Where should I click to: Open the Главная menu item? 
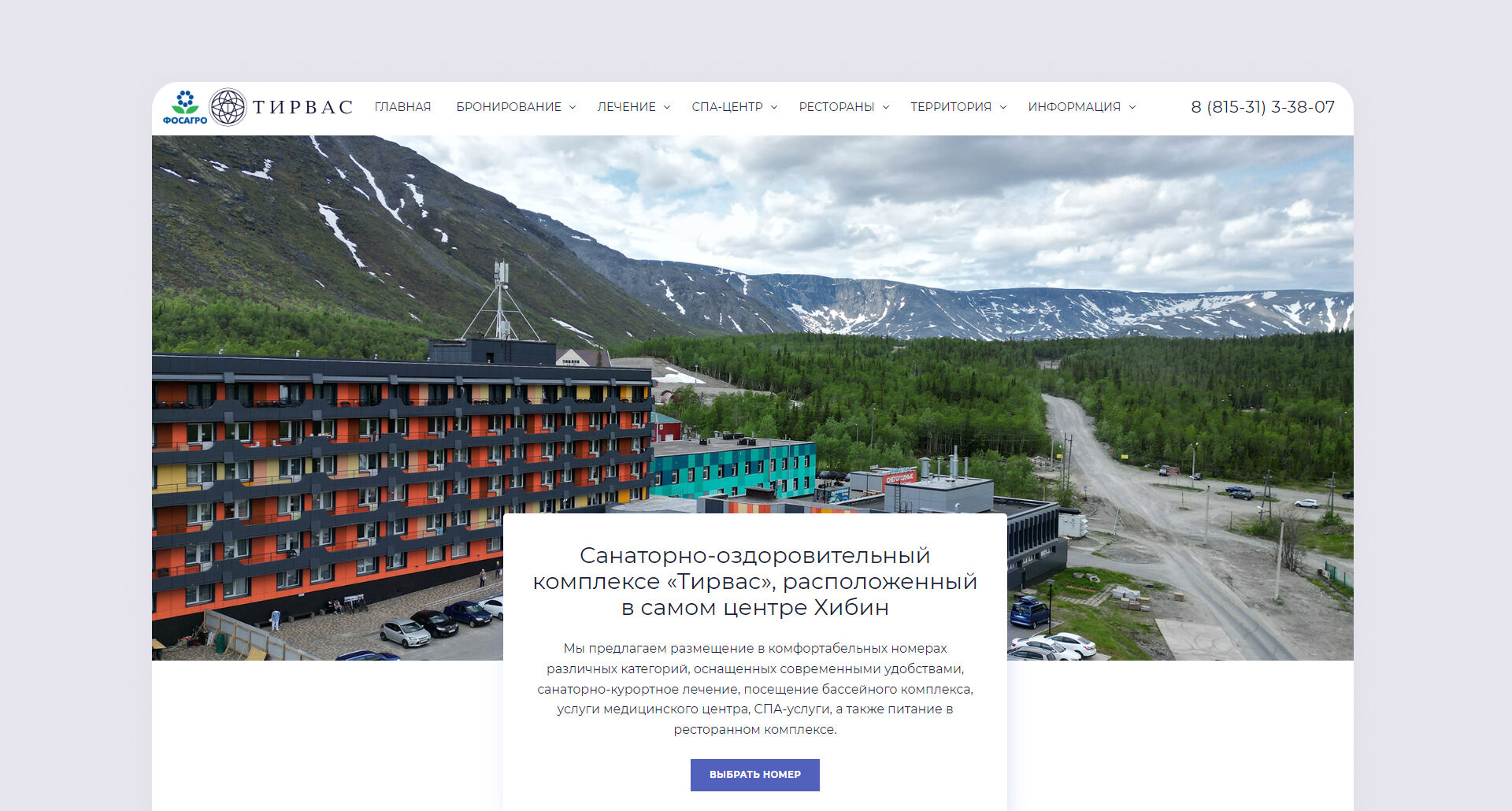click(402, 107)
